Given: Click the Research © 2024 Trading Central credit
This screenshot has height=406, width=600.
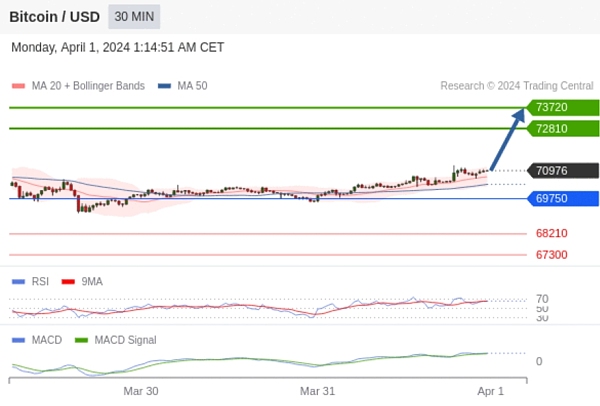Looking at the screenshot, I should click(517, 86).
